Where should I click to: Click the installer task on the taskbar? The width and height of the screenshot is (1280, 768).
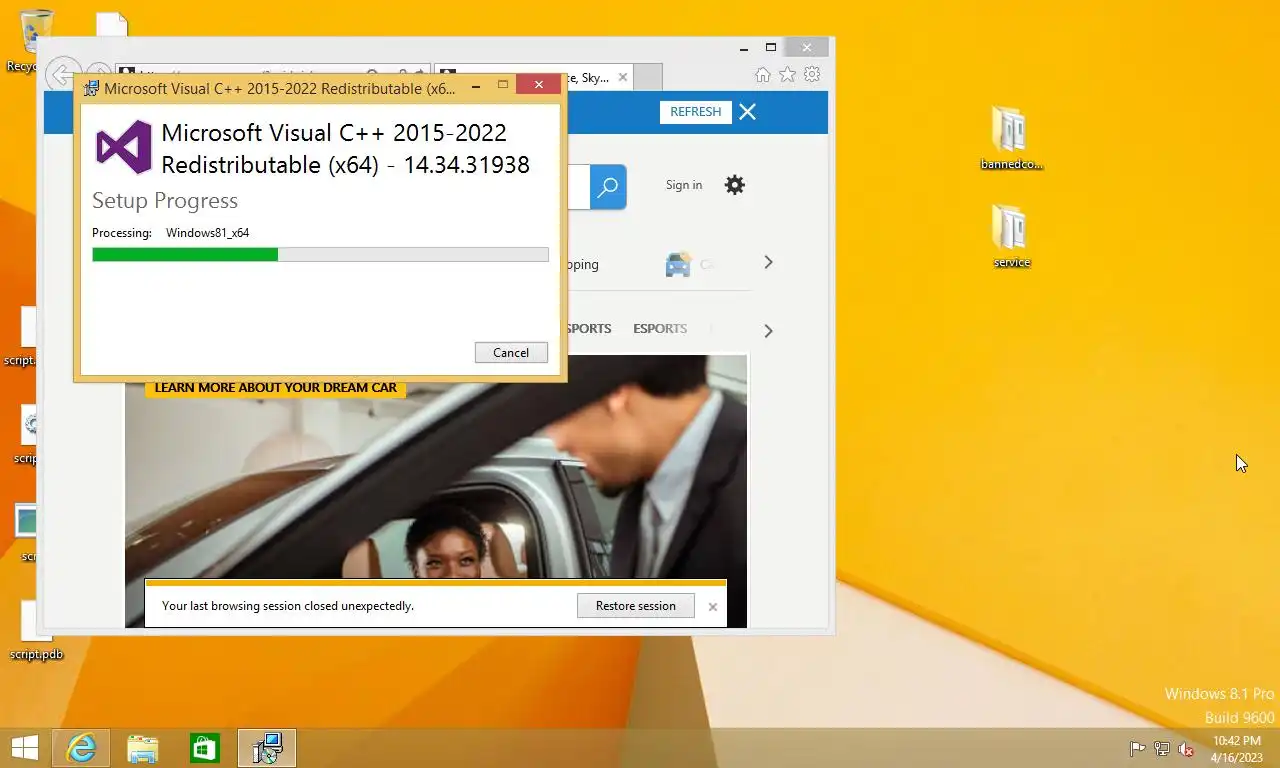267,748
